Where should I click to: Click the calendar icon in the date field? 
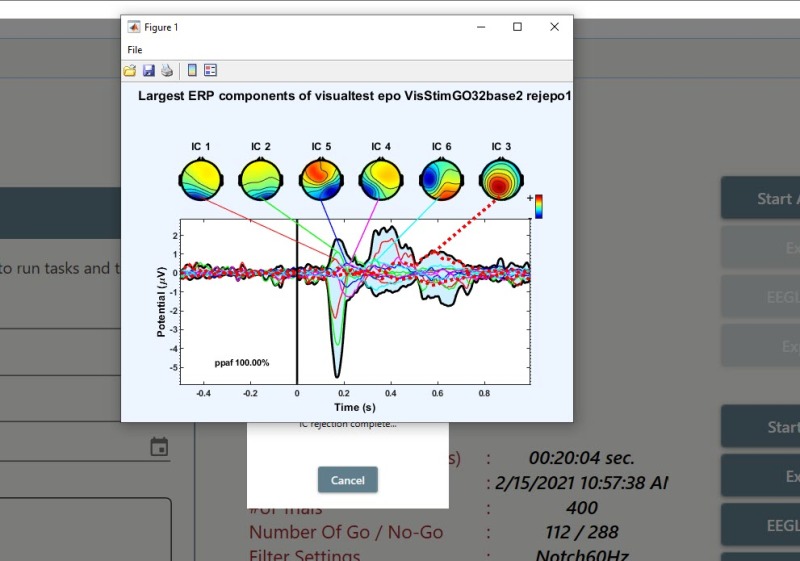pos(159,447)
